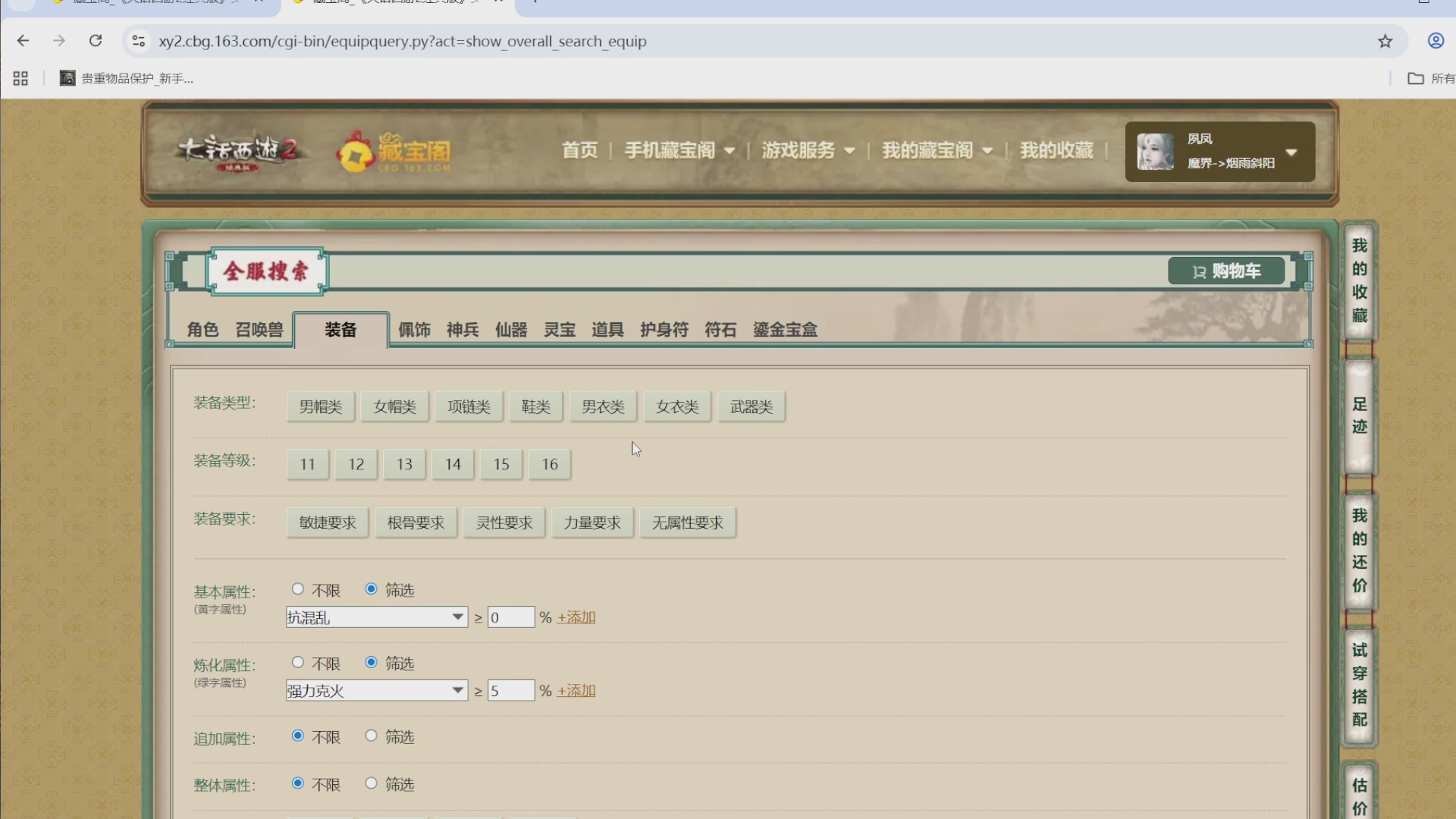
Task: Select 筛选 radio for 整体属性
Action: tap(371, 783)
